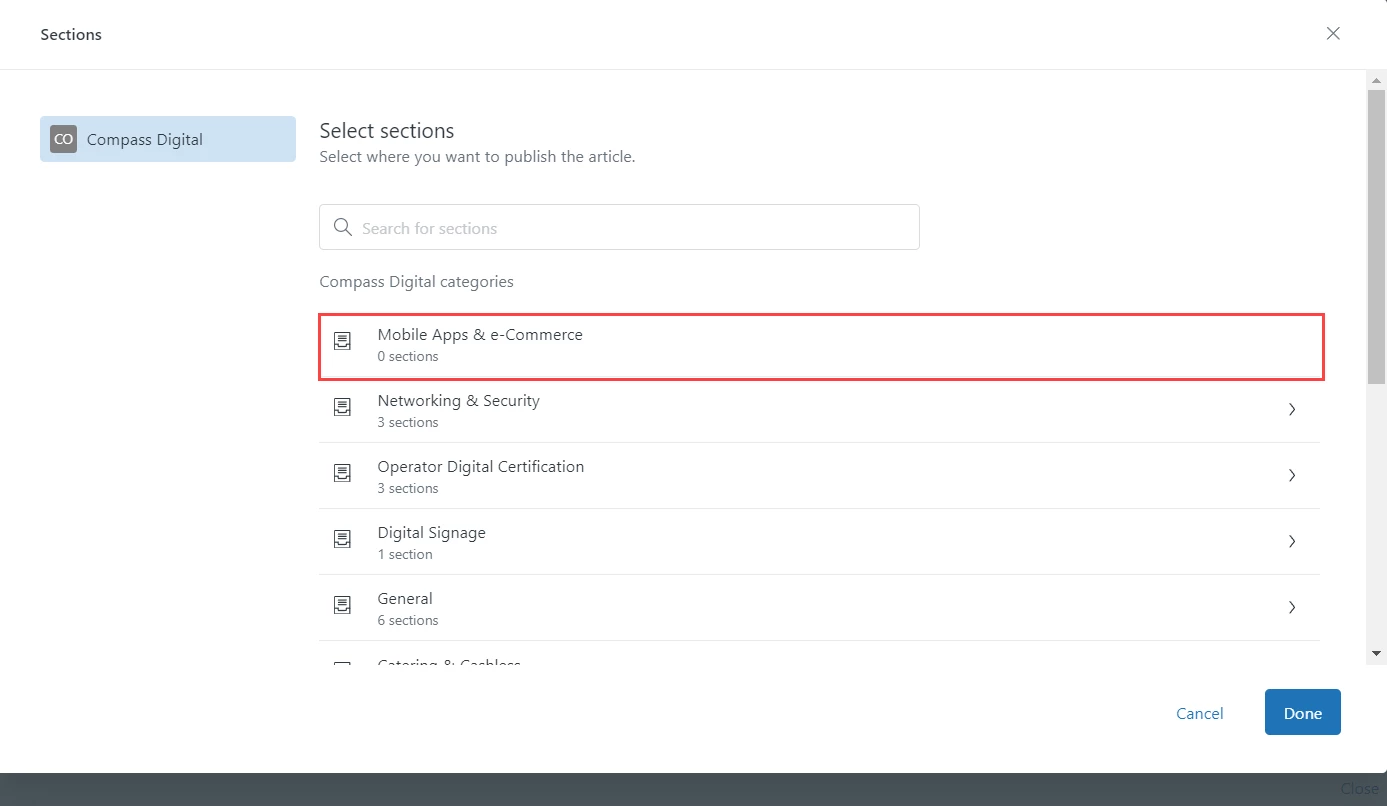Viewport: 1387px width, 806px height.
Task: Expand Digital Signage chevron
Action: coord(1292,541)
